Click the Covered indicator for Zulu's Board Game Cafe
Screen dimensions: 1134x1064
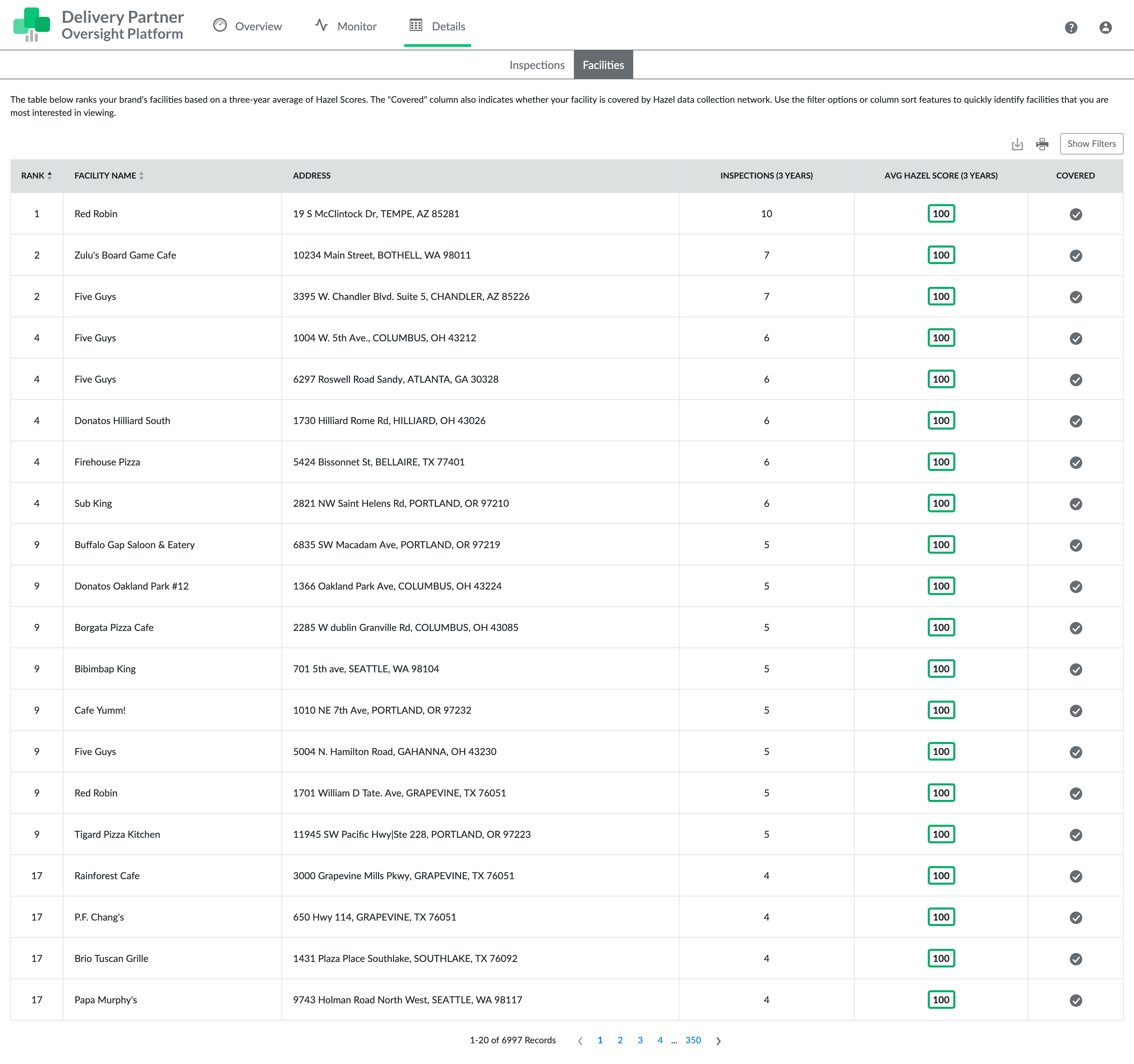point(1076,255)
